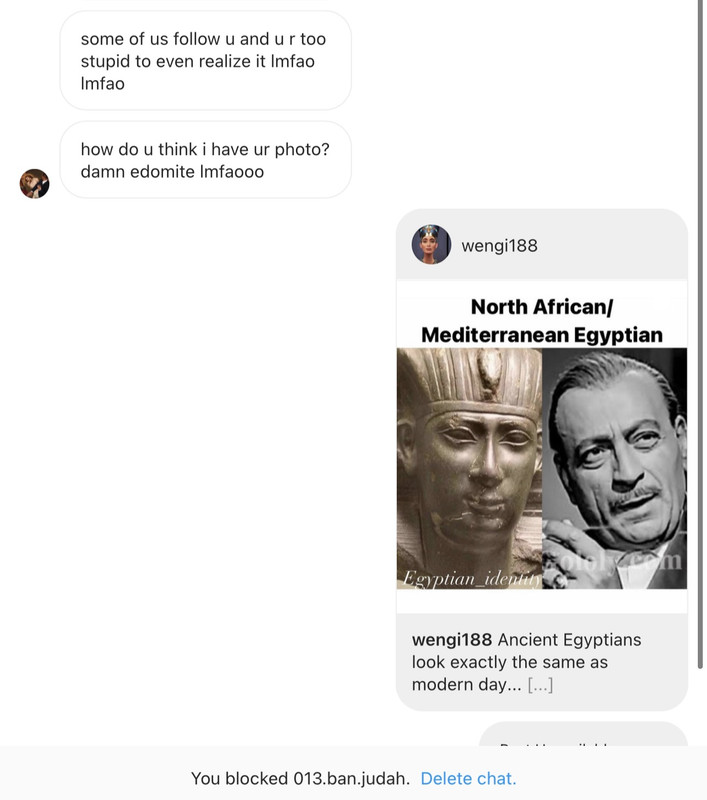The width and height of the screenshot is (707, 800).
Task: Tap the wengi188 profile picture in shared post
Action: (431, 244)
